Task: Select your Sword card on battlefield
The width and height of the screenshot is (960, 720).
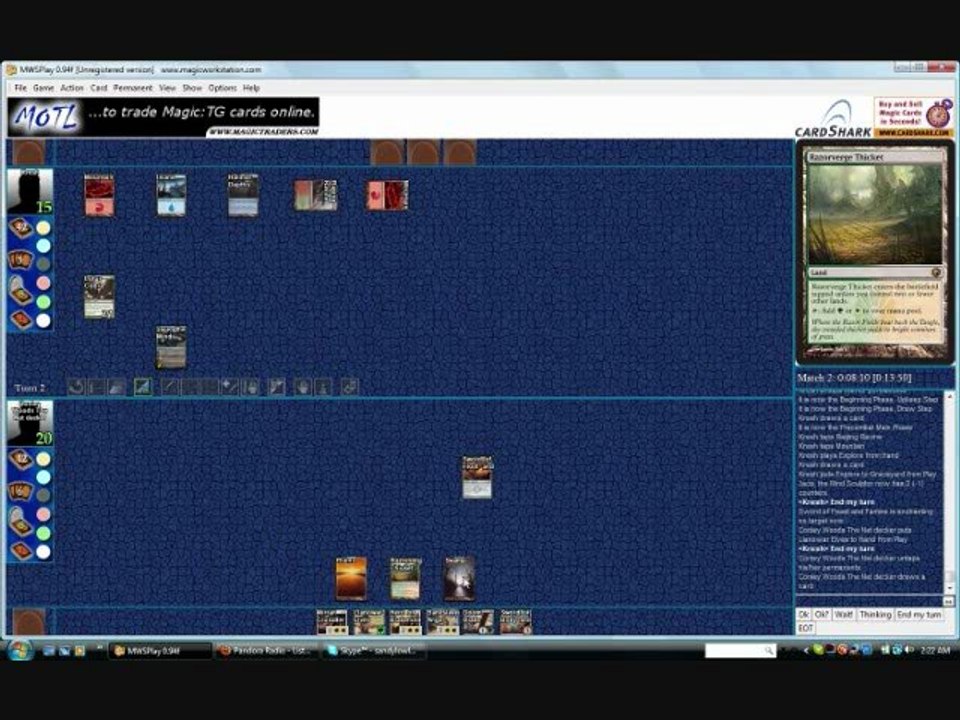Action: [x=477, y=477]
